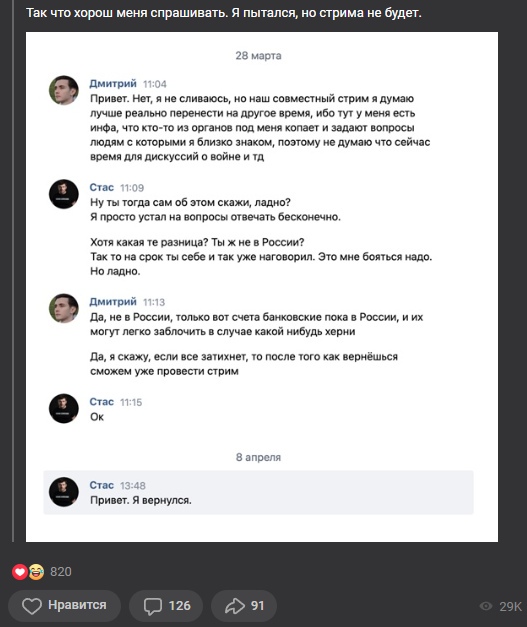Open Стас profile name link at 11:09
The width and height of the screenshot is (527, 627).
pos(102,187)
